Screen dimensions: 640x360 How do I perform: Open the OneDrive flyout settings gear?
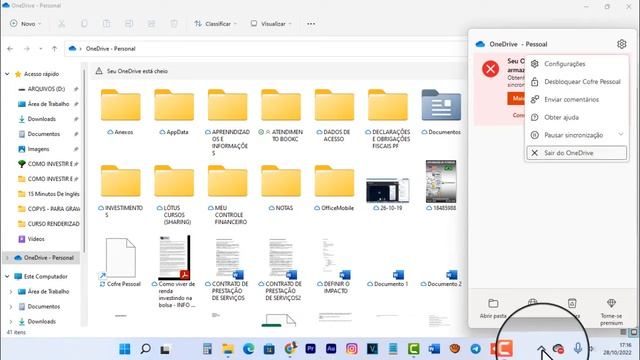(621, 44)
